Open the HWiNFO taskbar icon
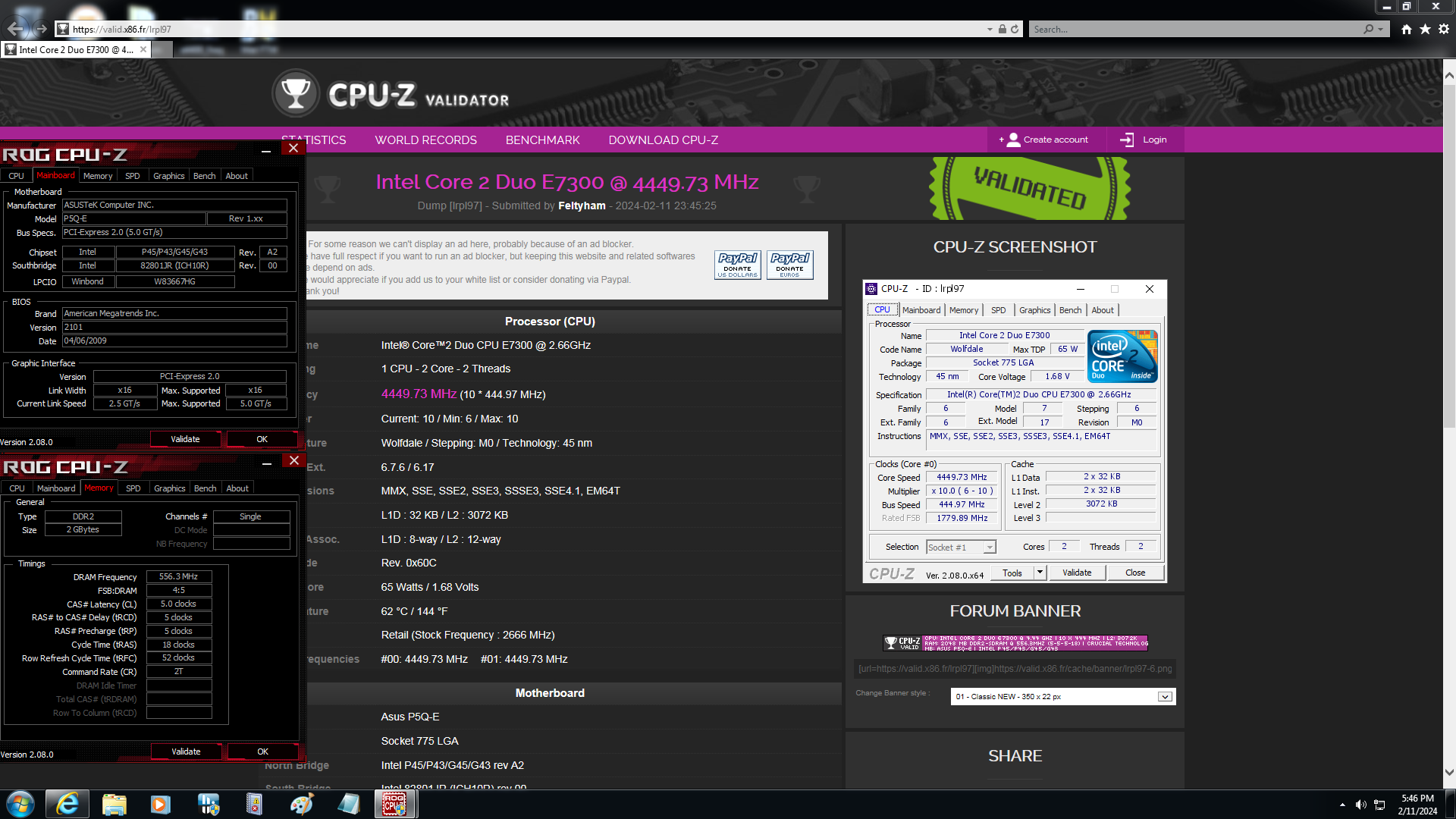Image resolution: width=1456 pixels, height=819 pixels. [x=208, y=804]
